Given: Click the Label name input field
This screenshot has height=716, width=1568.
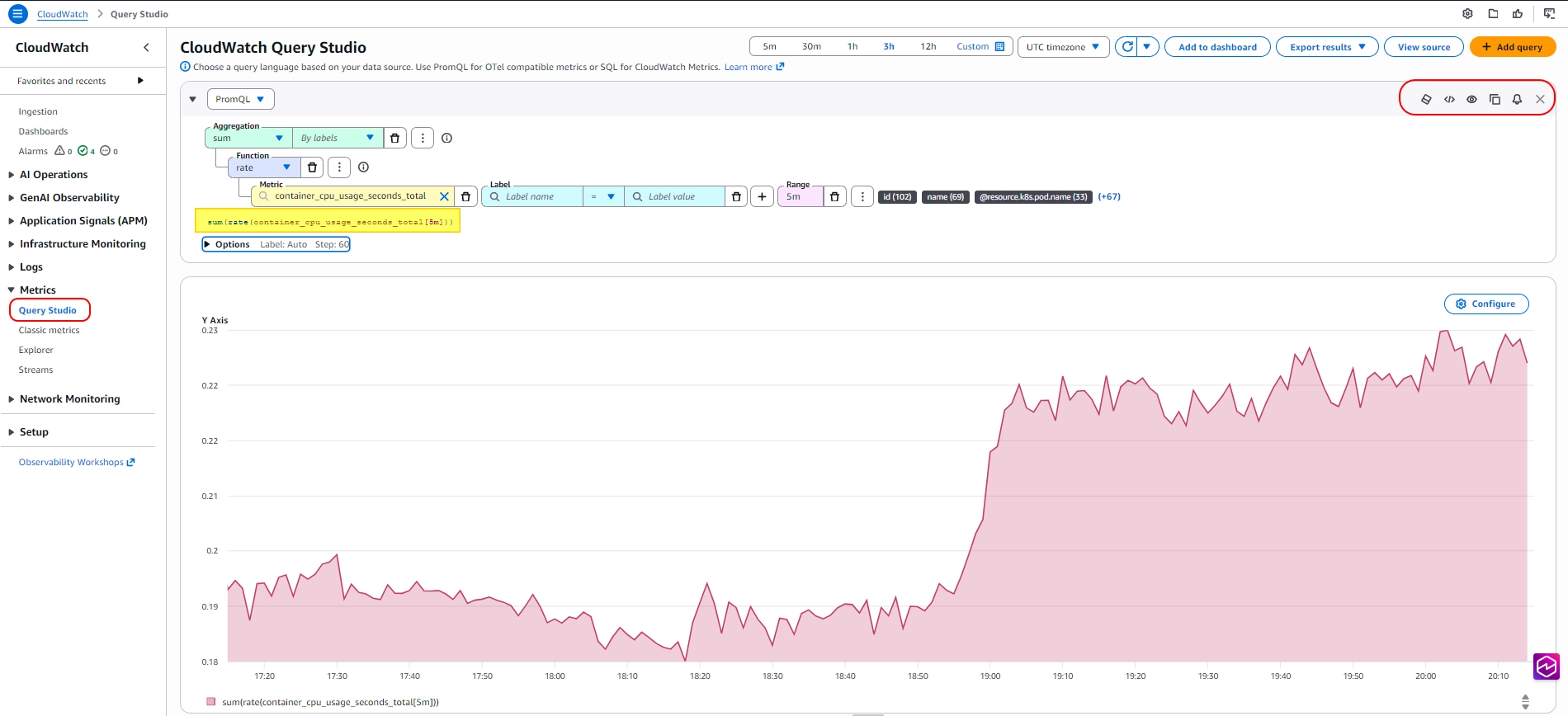Looking at the screenshot, I should click(532, 196).
